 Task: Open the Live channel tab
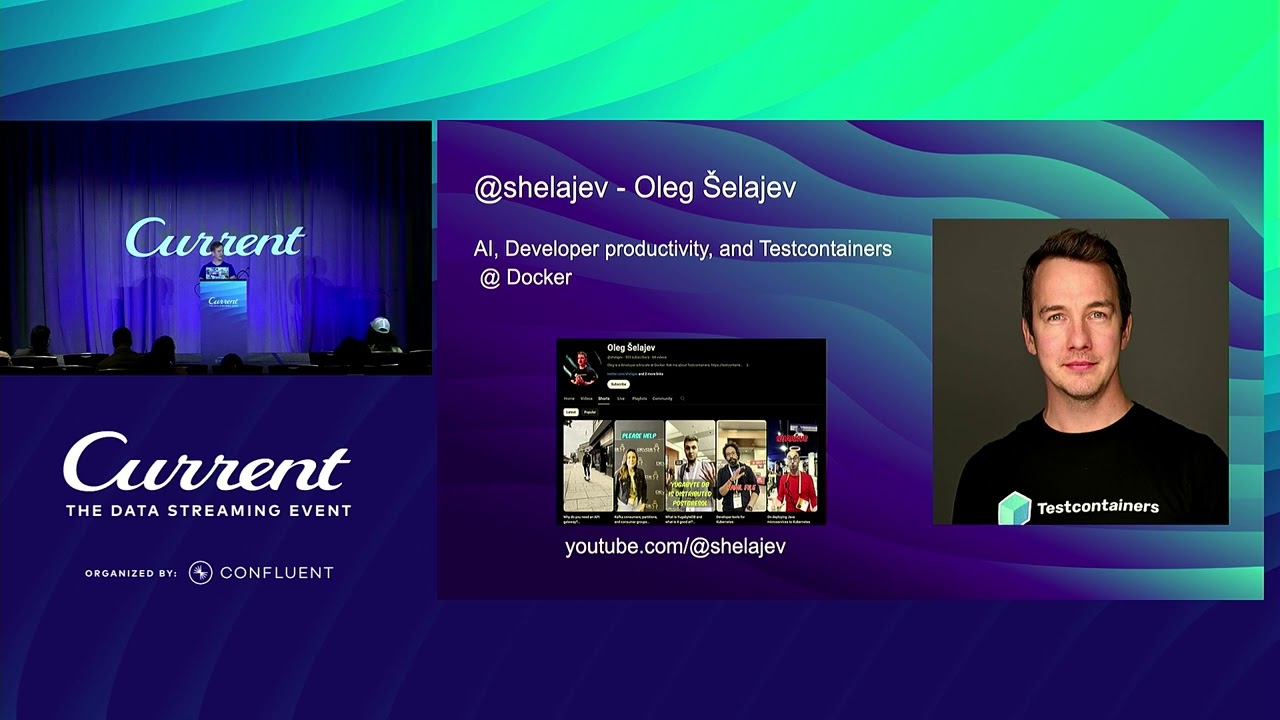click(x=621, y=399)
